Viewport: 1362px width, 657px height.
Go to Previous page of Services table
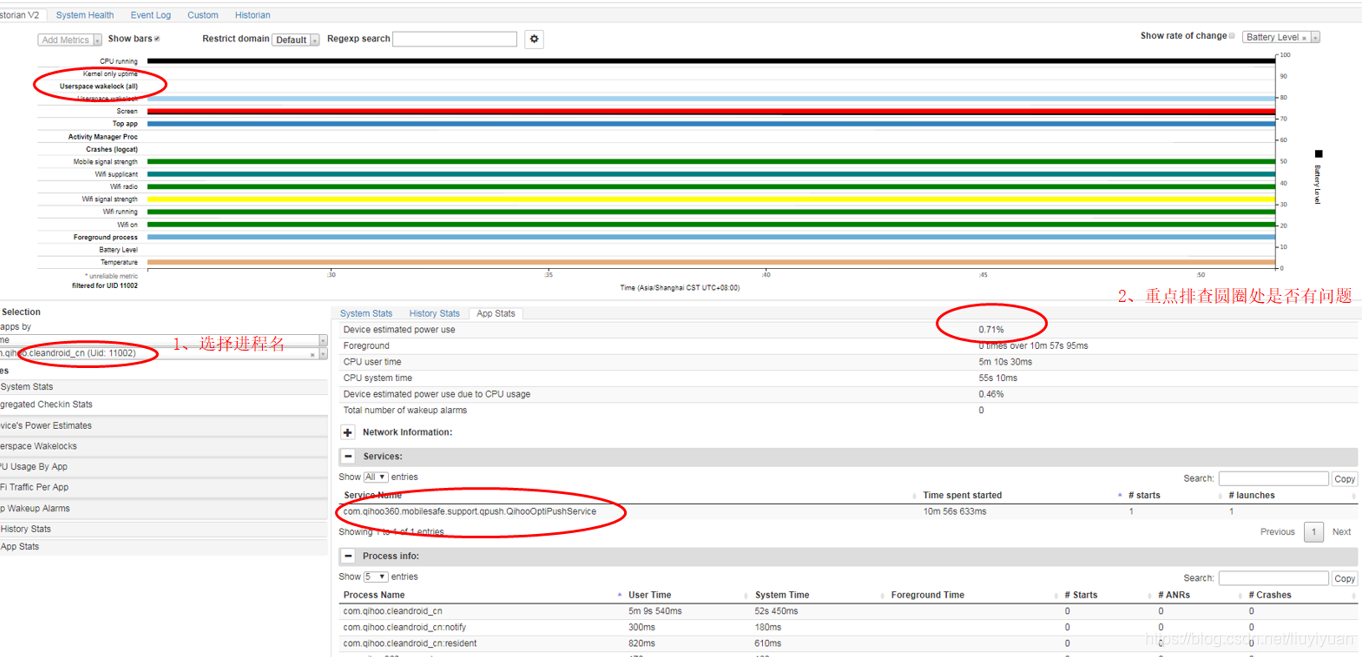tap(1277, 532)
